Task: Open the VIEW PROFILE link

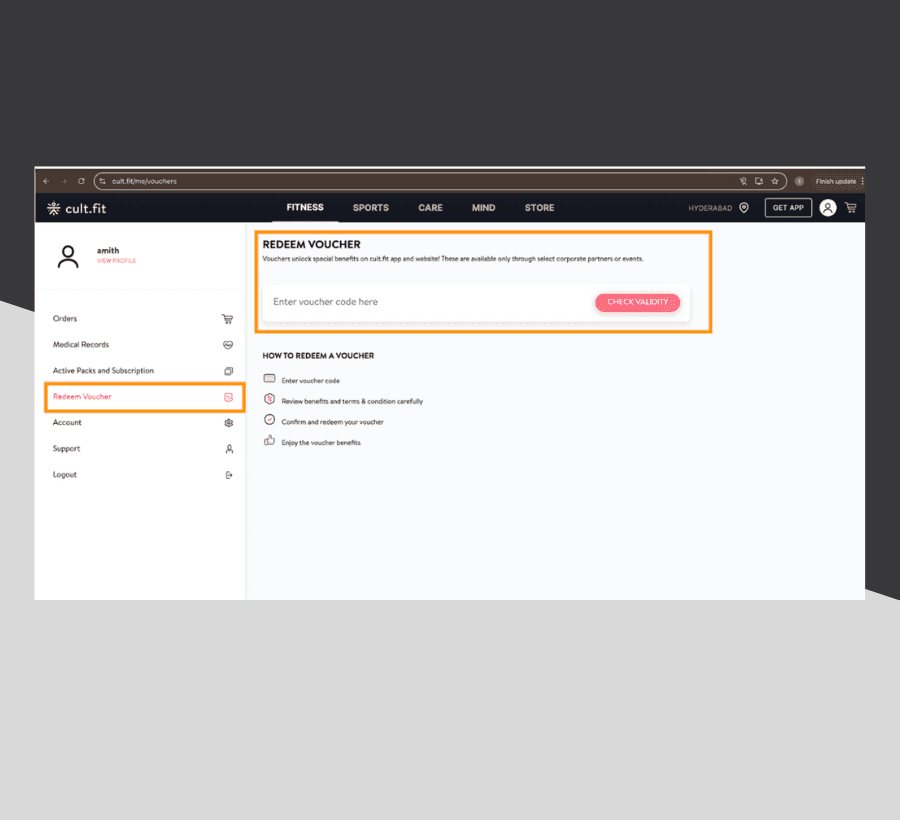Action: coord(116,261)
